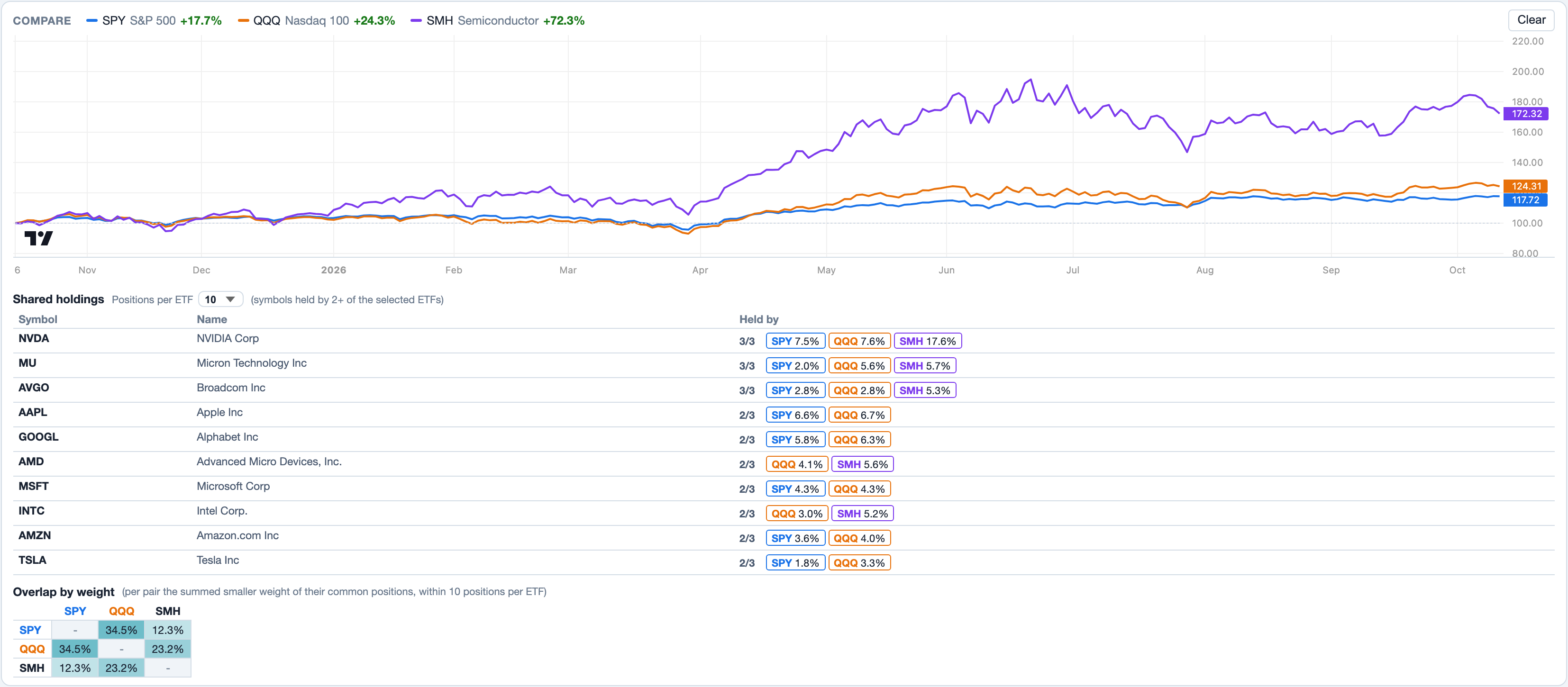The height and width of the screenshot is (687, 1568).
Task: Click the SPY 2.8% badge for AVGO
Action: tap(795, 391)
